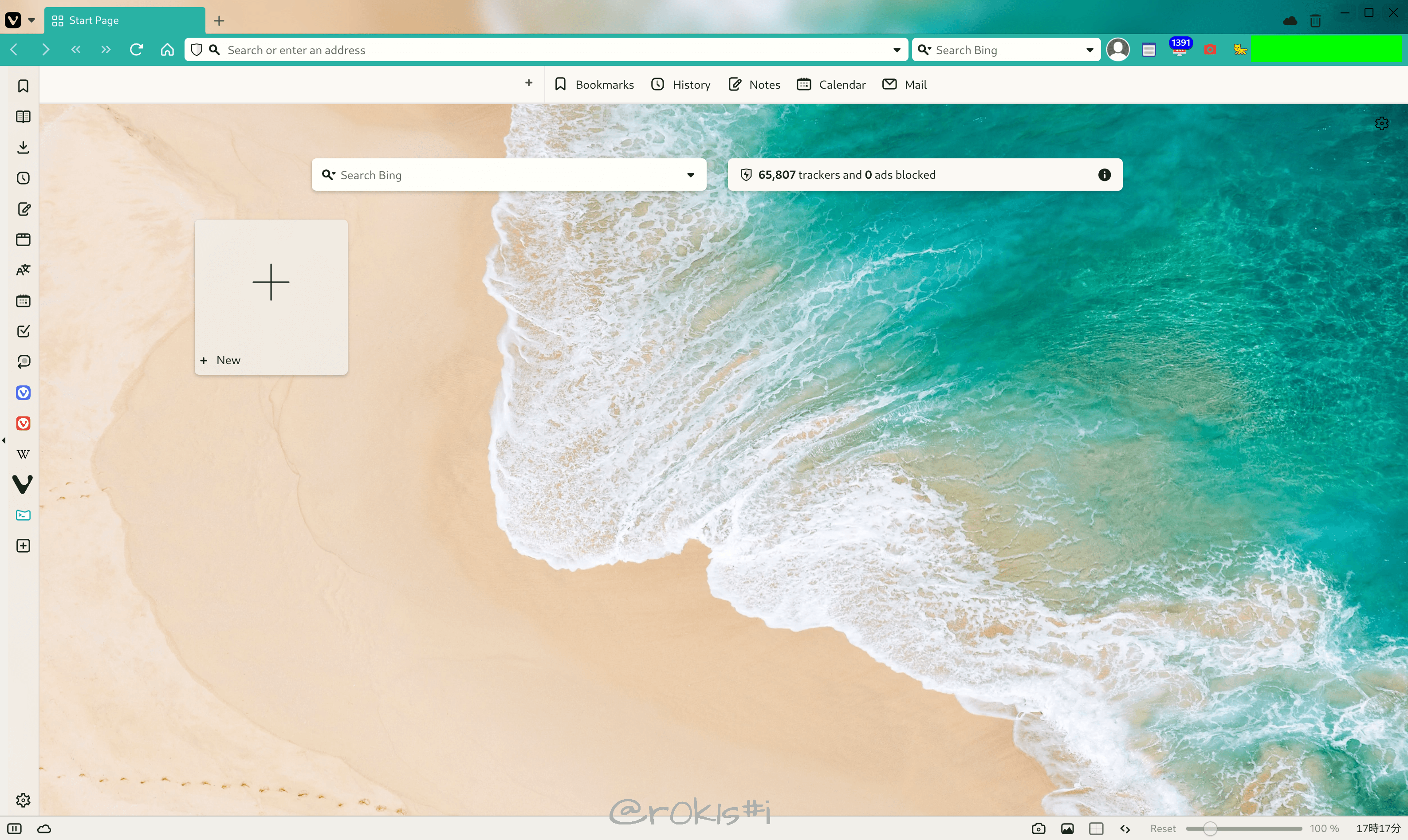The width and height of the screenshot is (1408, 840).
Task: Click the start page Search Bing field
Action: [x=510, y=175]
